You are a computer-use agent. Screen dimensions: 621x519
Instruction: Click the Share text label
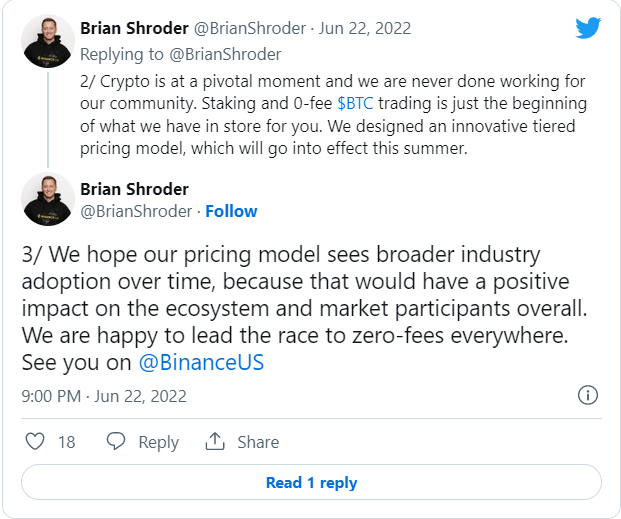(x=258, y=442)
